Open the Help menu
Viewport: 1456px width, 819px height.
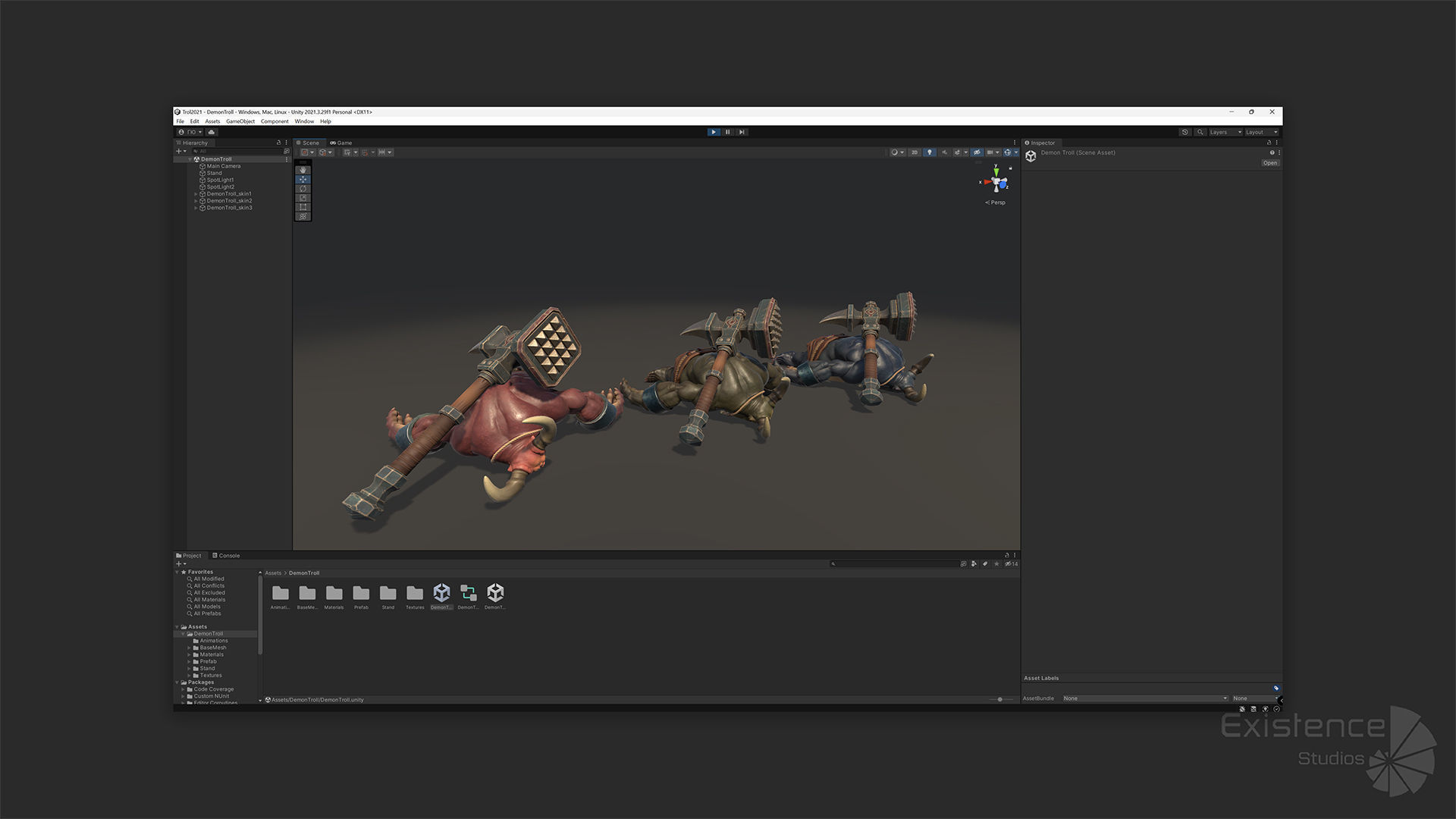pyautogui.click(x=325, y=121)
